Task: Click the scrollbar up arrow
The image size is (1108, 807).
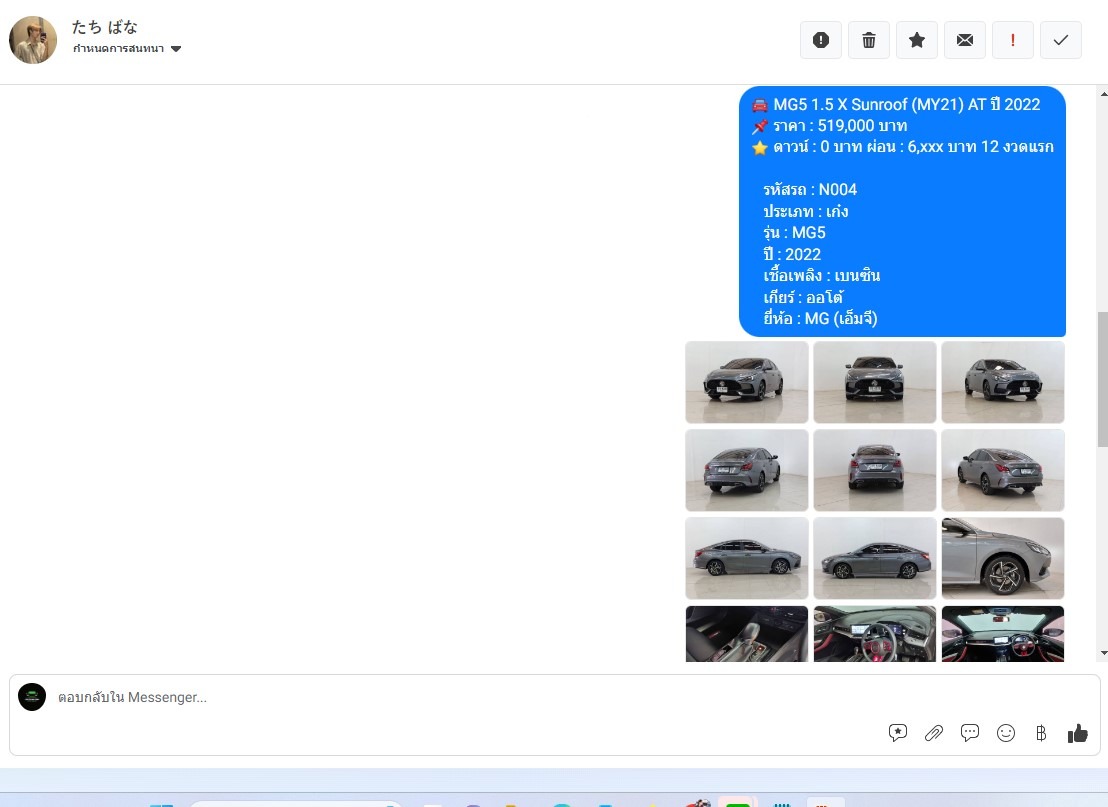Action: pos(1103,93)
